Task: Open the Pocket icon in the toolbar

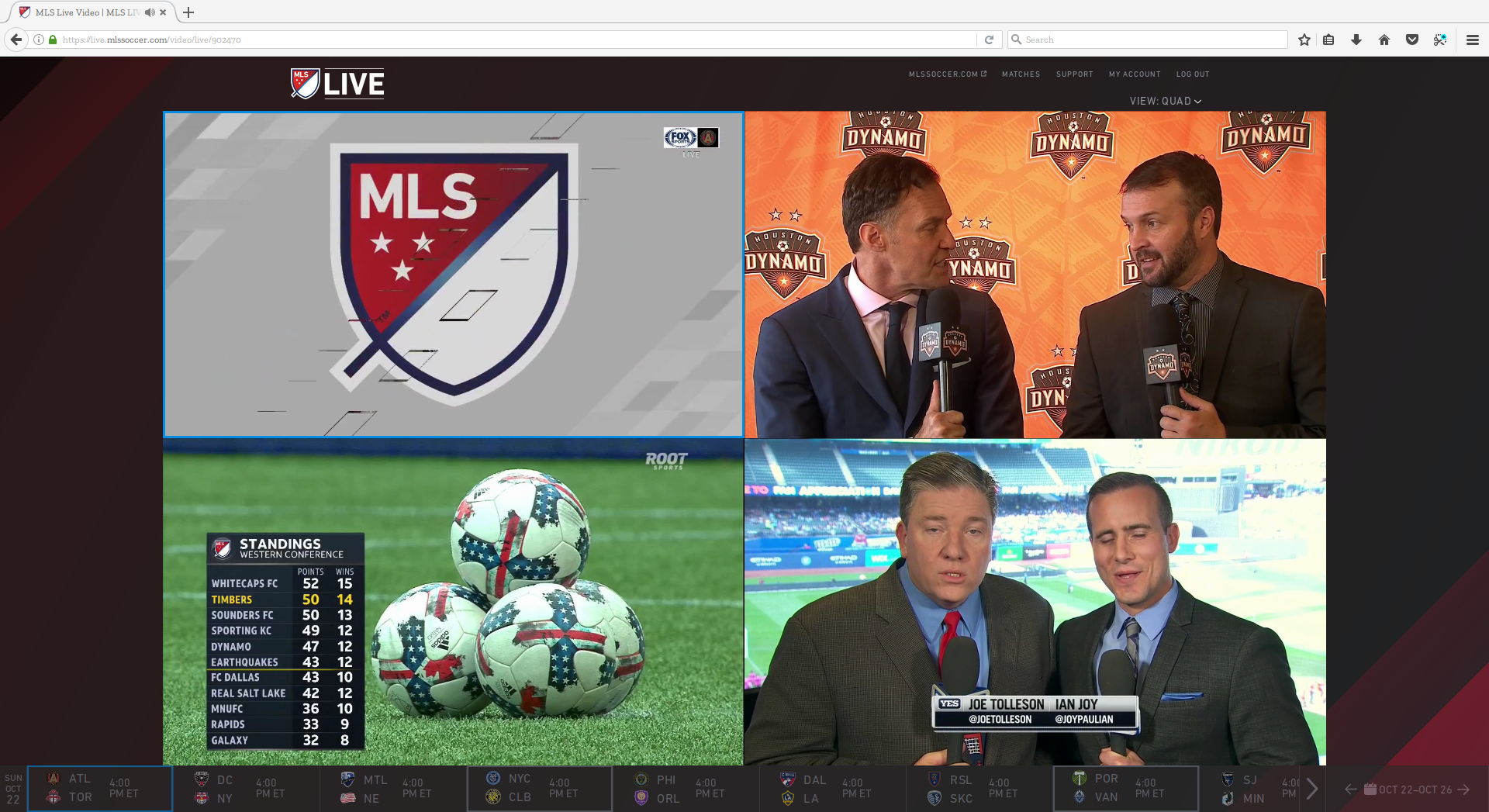Action: [1412, 40]
